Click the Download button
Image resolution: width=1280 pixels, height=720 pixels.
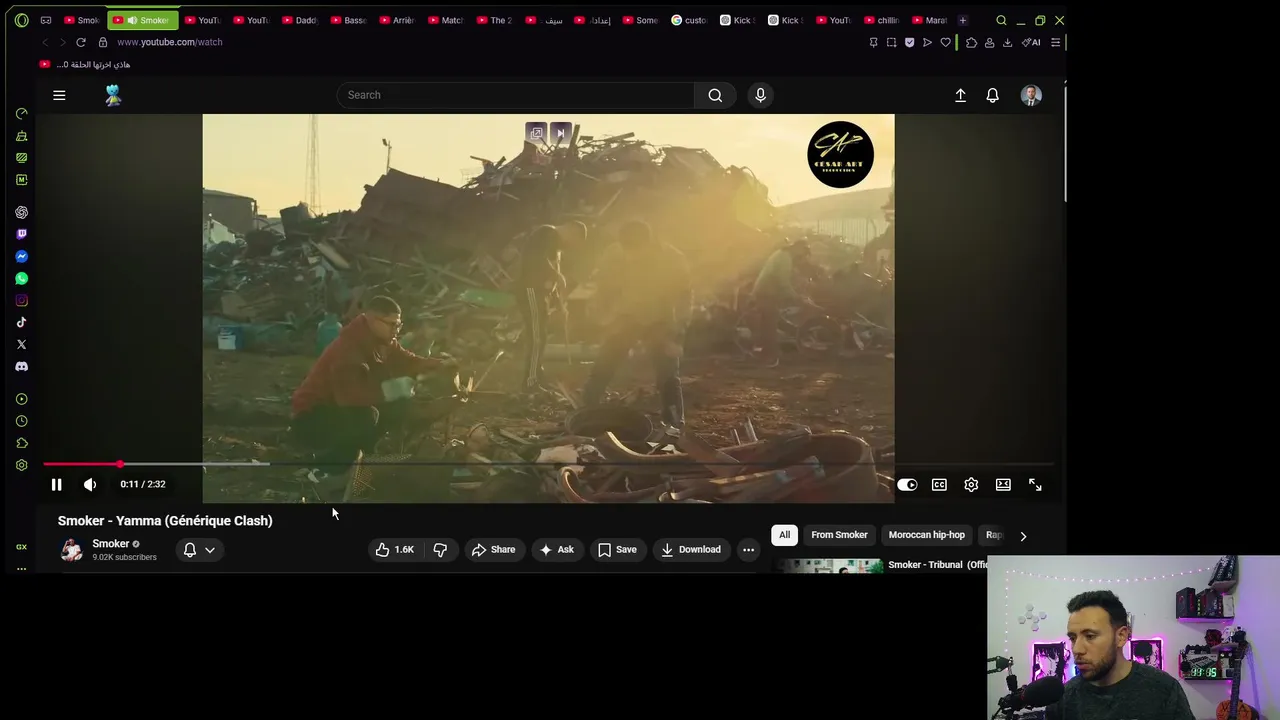[690, 549]
